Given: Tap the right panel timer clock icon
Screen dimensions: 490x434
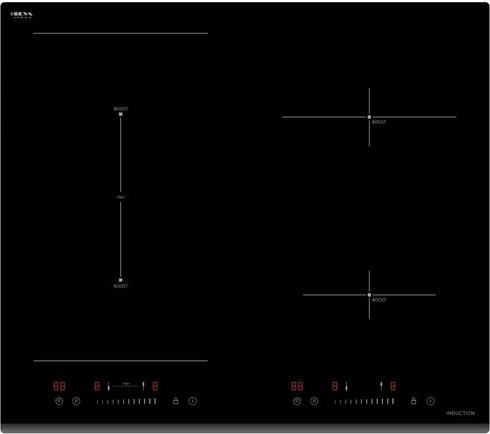Looking at the screenshot, I should pos(297,401).
